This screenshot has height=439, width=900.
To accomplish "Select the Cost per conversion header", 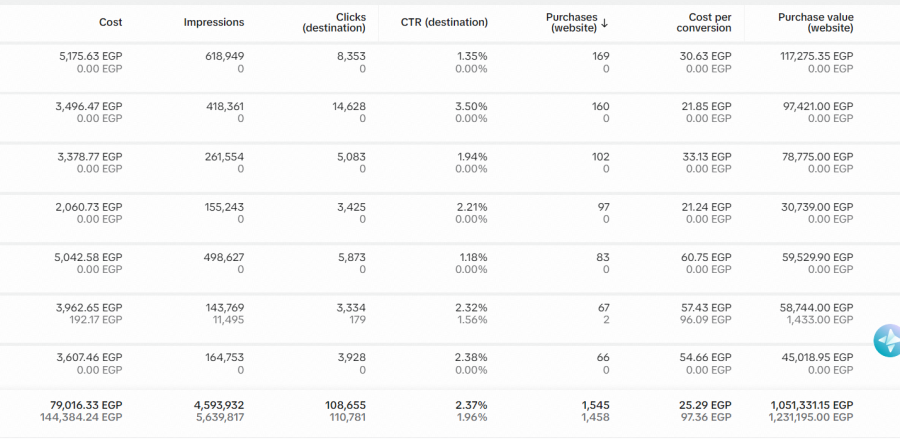I will (704, 22).
